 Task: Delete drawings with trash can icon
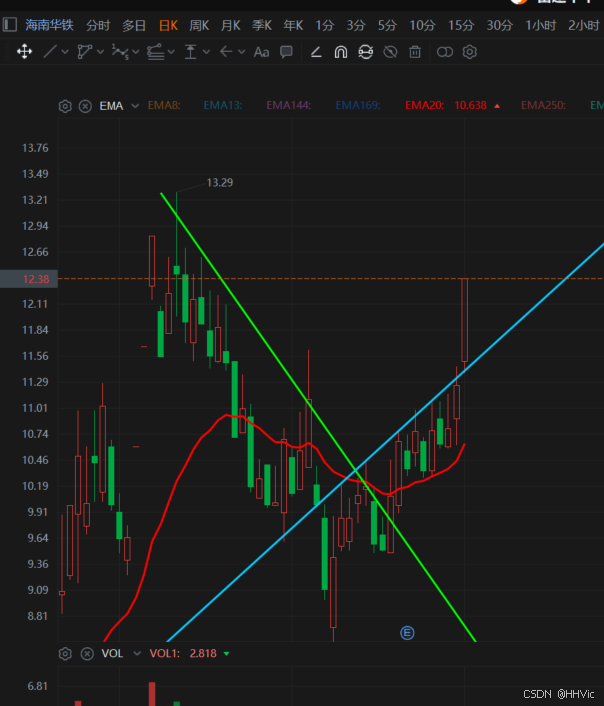(415, 52)
